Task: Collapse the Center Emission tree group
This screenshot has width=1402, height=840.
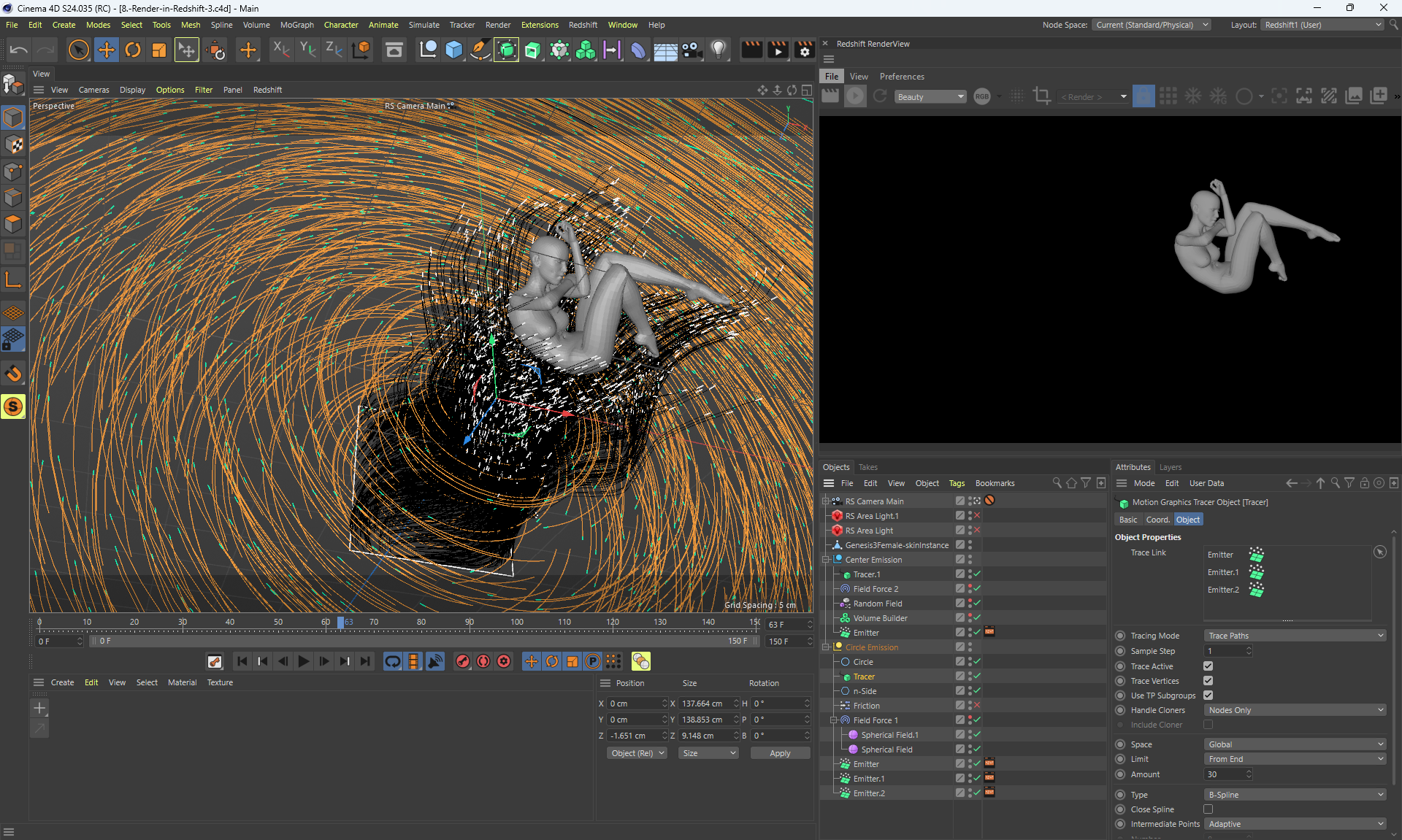Action: pyautogui.click(x=826, y=560)
